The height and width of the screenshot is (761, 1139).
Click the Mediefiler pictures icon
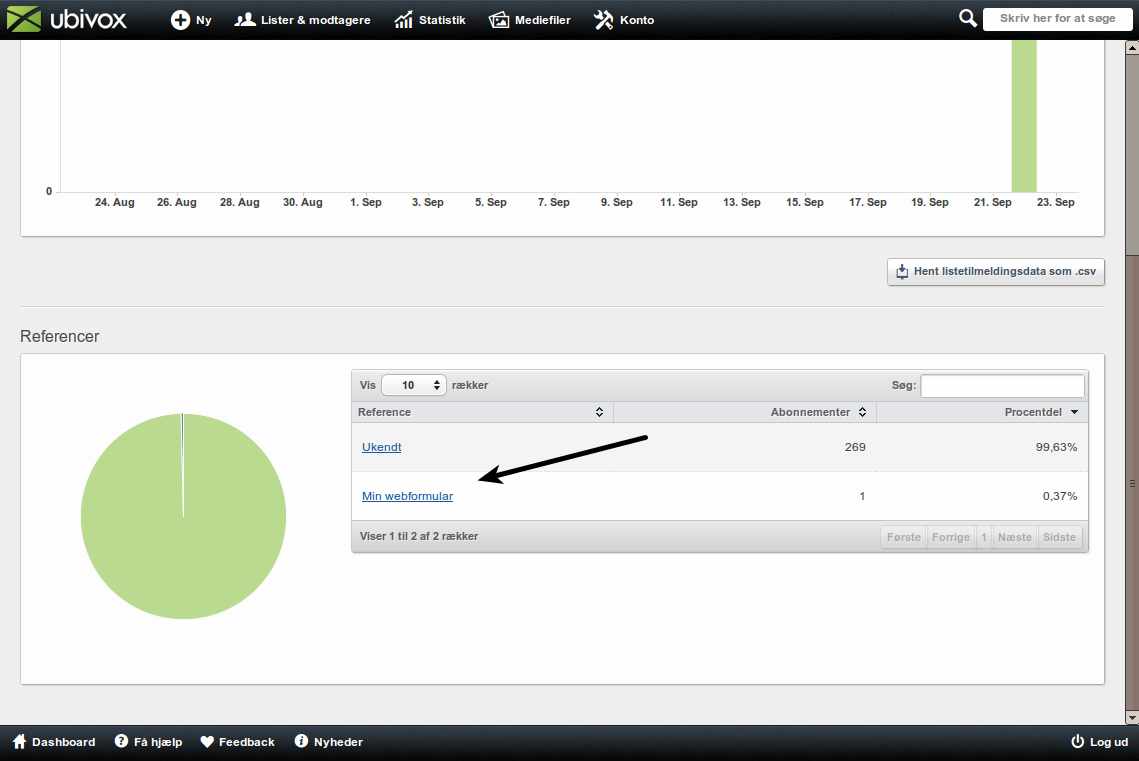[x=499, y=20]
